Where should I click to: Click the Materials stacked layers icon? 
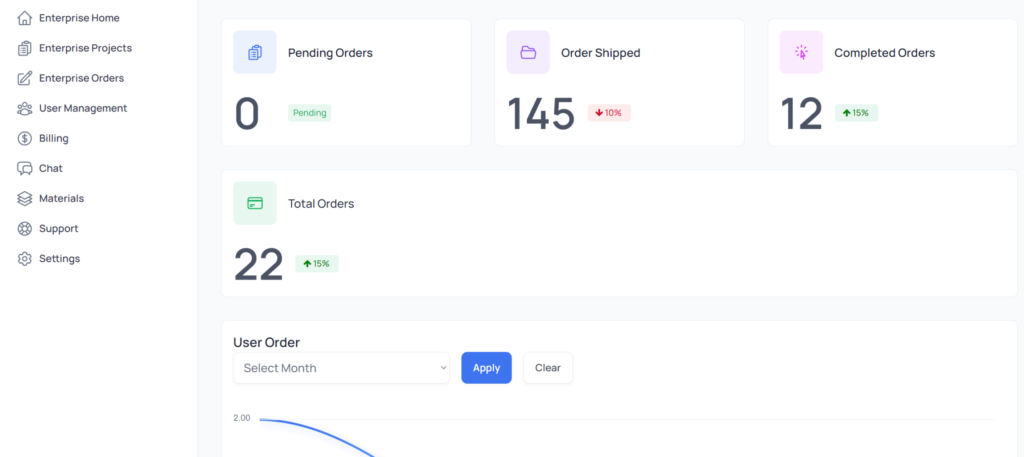click(25, 198)
